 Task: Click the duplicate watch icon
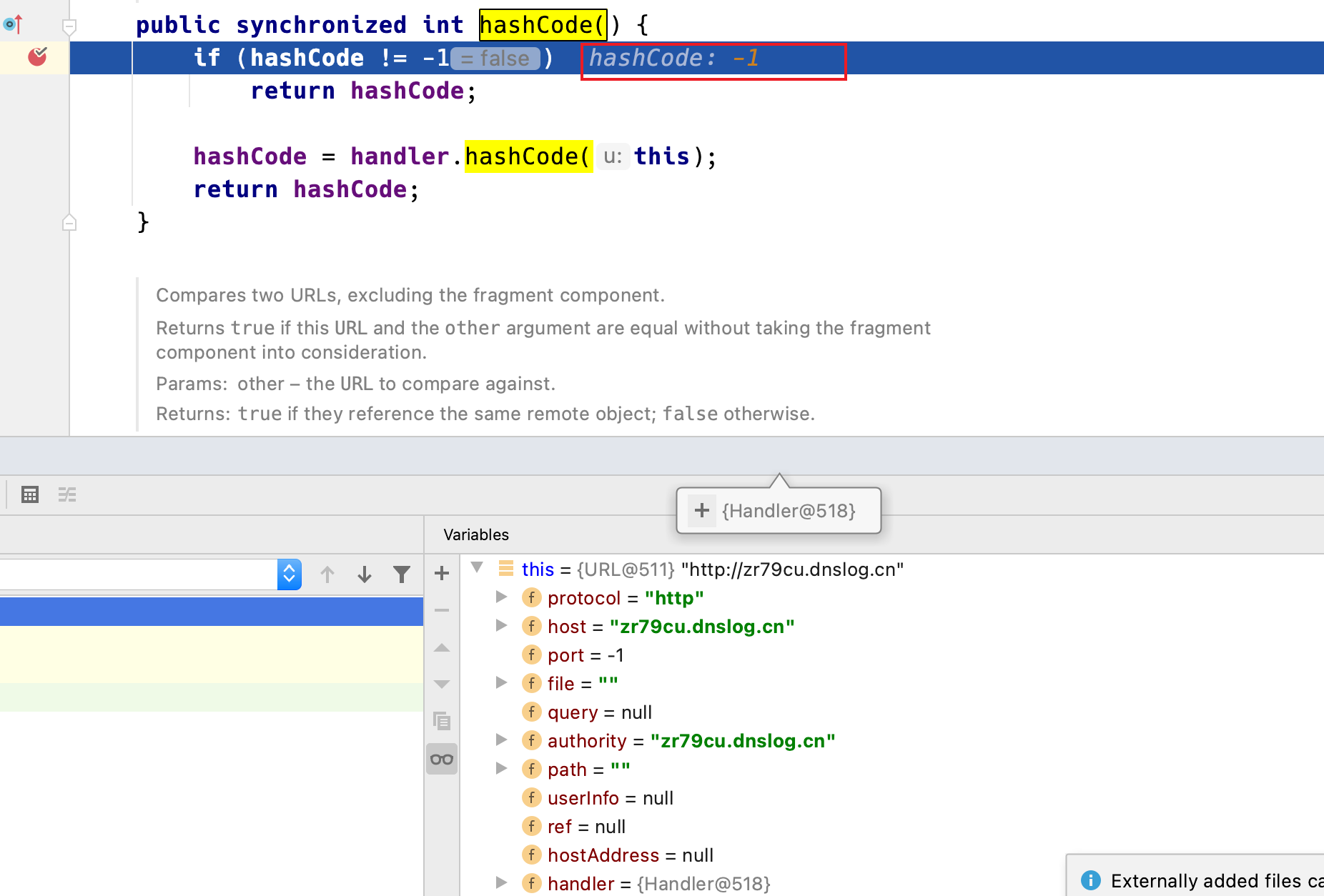442,721
